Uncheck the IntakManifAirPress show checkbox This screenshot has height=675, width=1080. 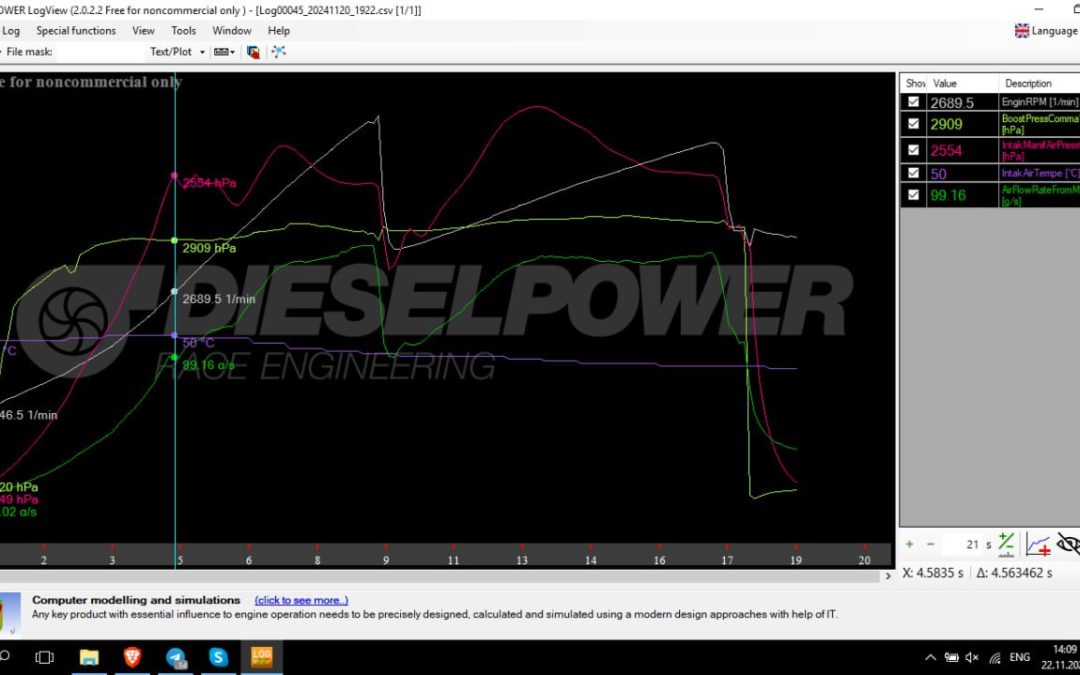pos(913,149)
